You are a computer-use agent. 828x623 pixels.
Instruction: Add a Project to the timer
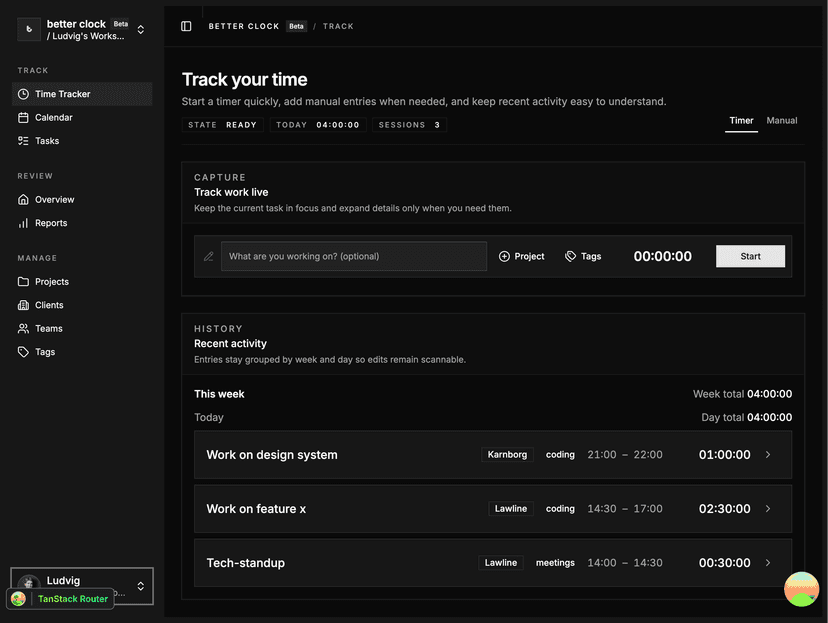[522, 256]
